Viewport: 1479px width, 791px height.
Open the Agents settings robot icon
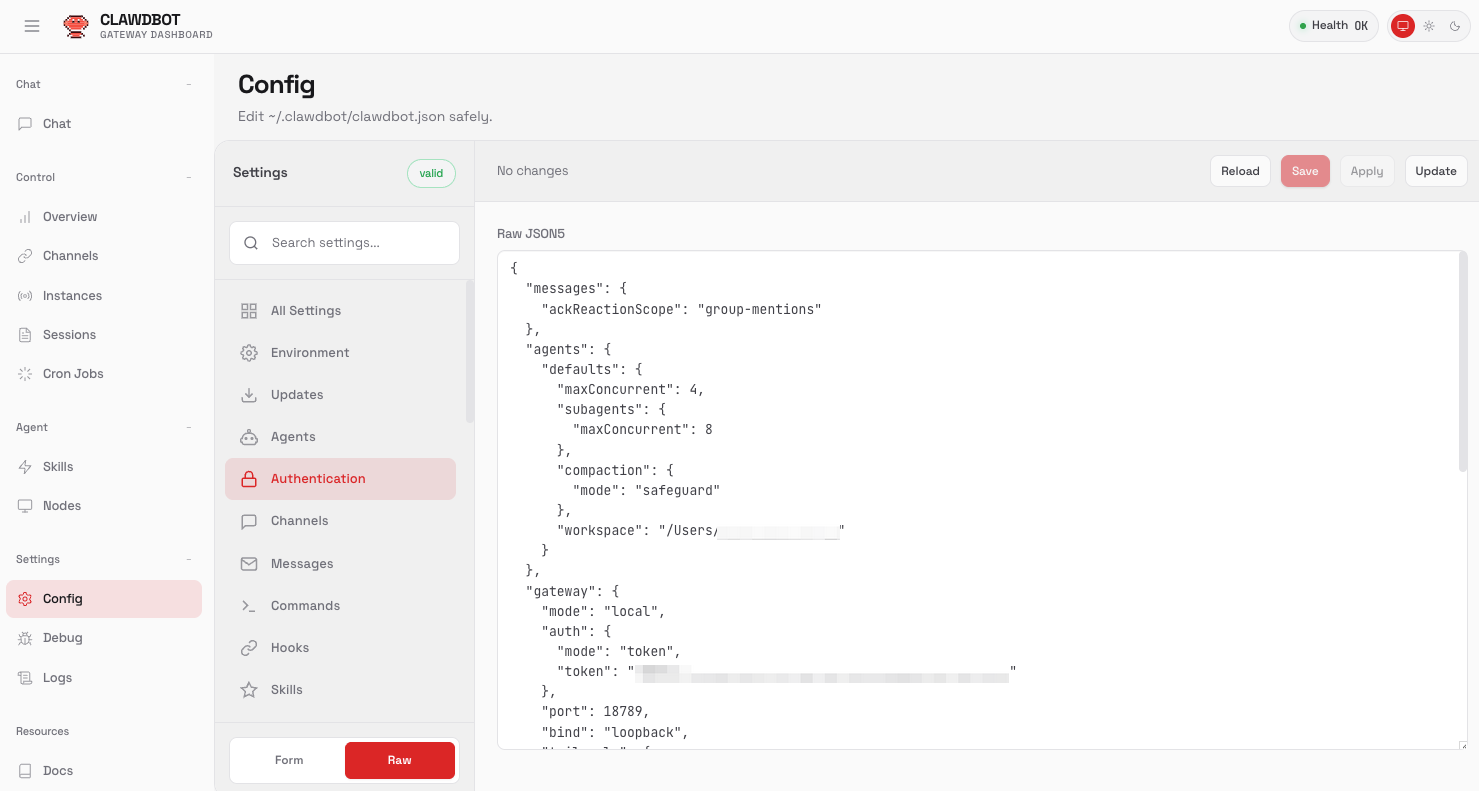(x=249, y=437)
